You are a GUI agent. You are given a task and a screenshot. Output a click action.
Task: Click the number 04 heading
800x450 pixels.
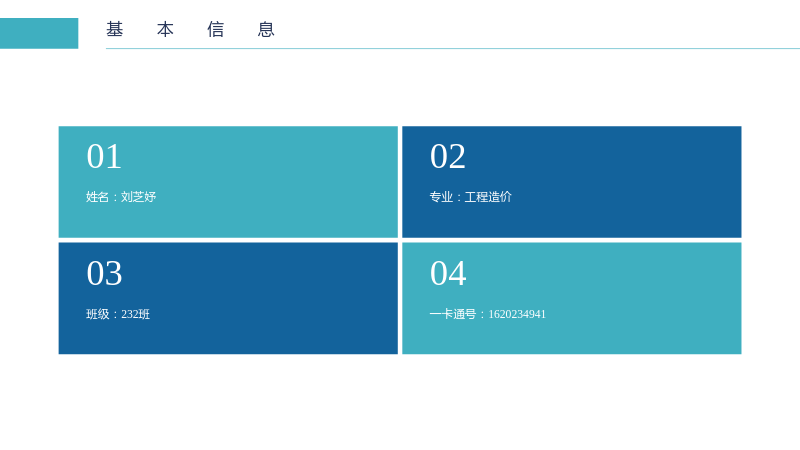pos(448,273)
